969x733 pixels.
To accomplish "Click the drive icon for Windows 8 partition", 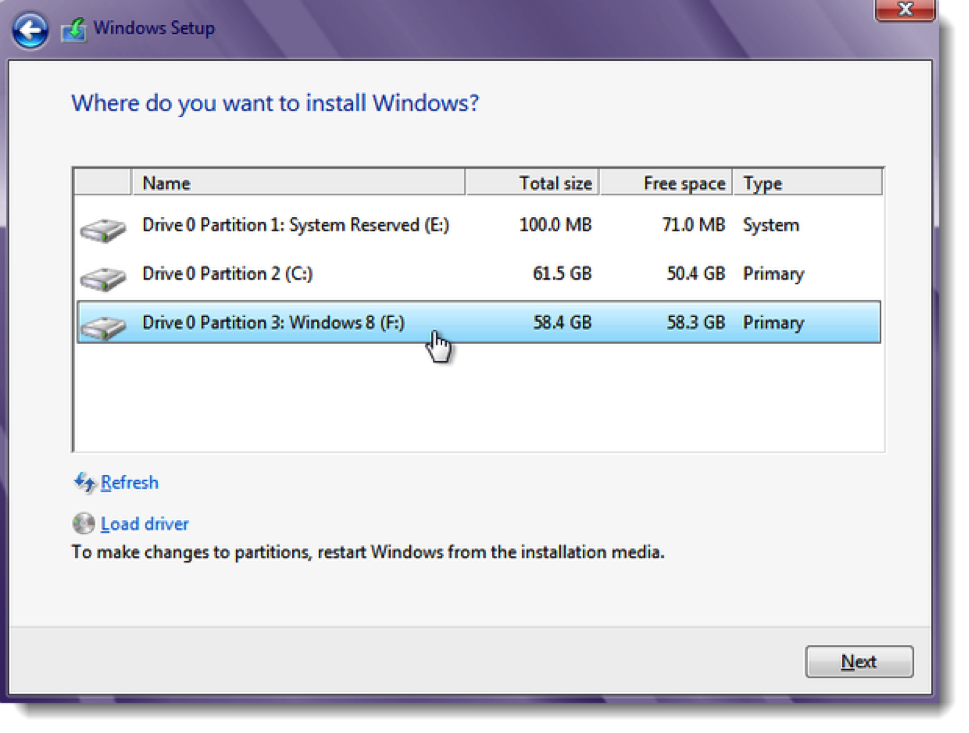I will tap(103, 328).
